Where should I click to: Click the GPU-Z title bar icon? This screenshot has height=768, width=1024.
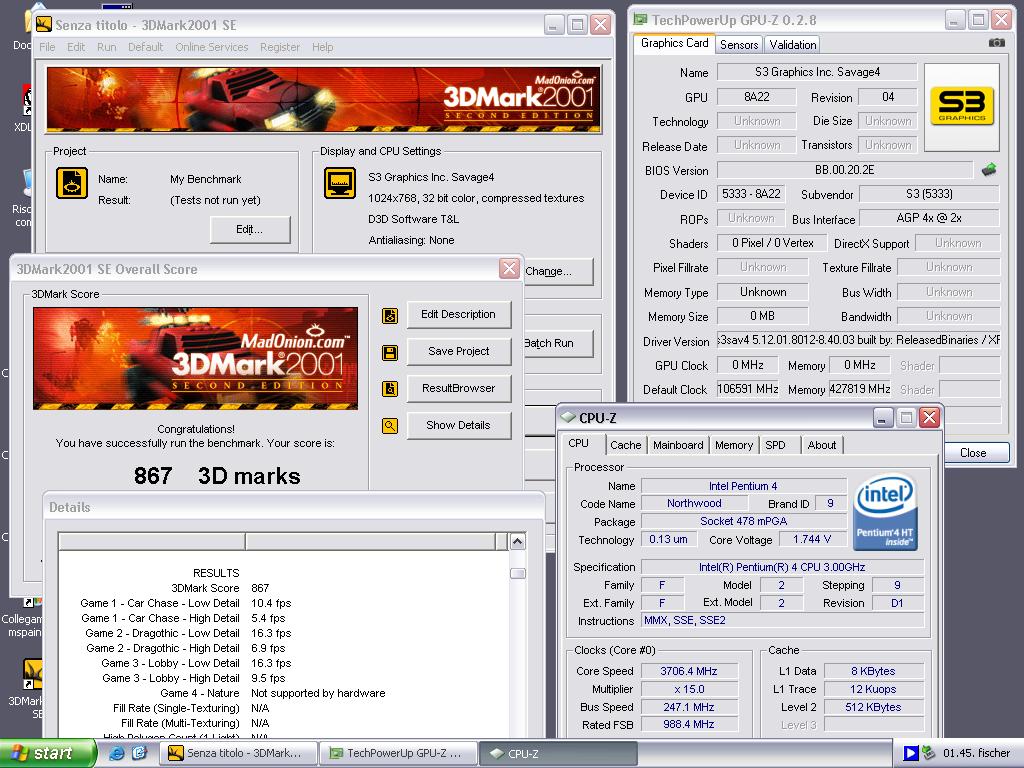(x=641, y=20)
